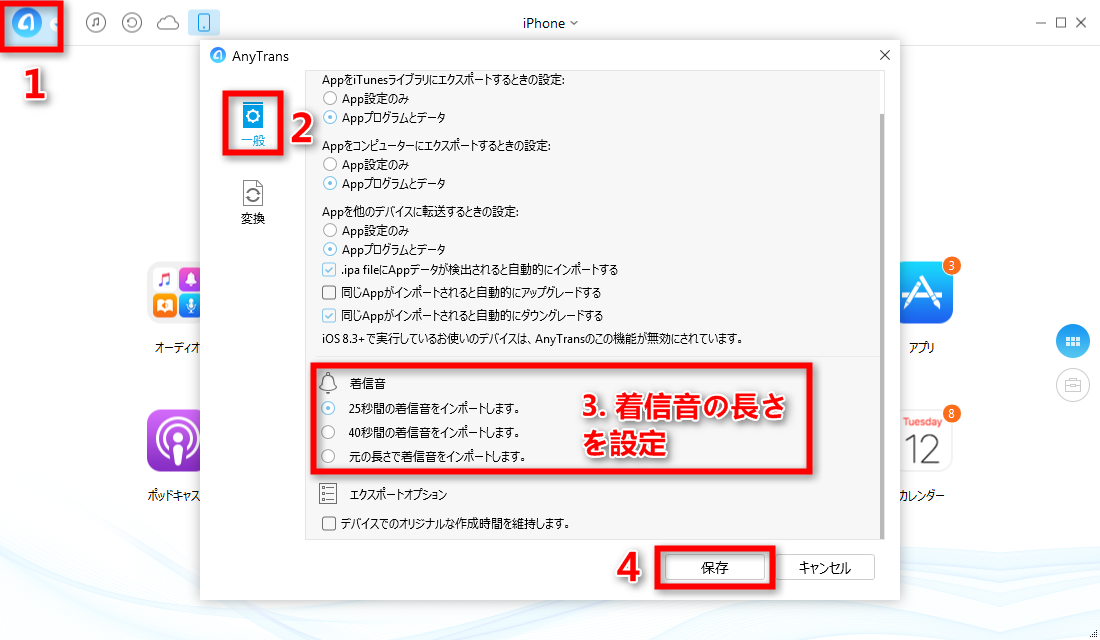Click the AnyTrans logo in dialog title
This screenshot has height=640, width=1100.
(x=218, y=55)
